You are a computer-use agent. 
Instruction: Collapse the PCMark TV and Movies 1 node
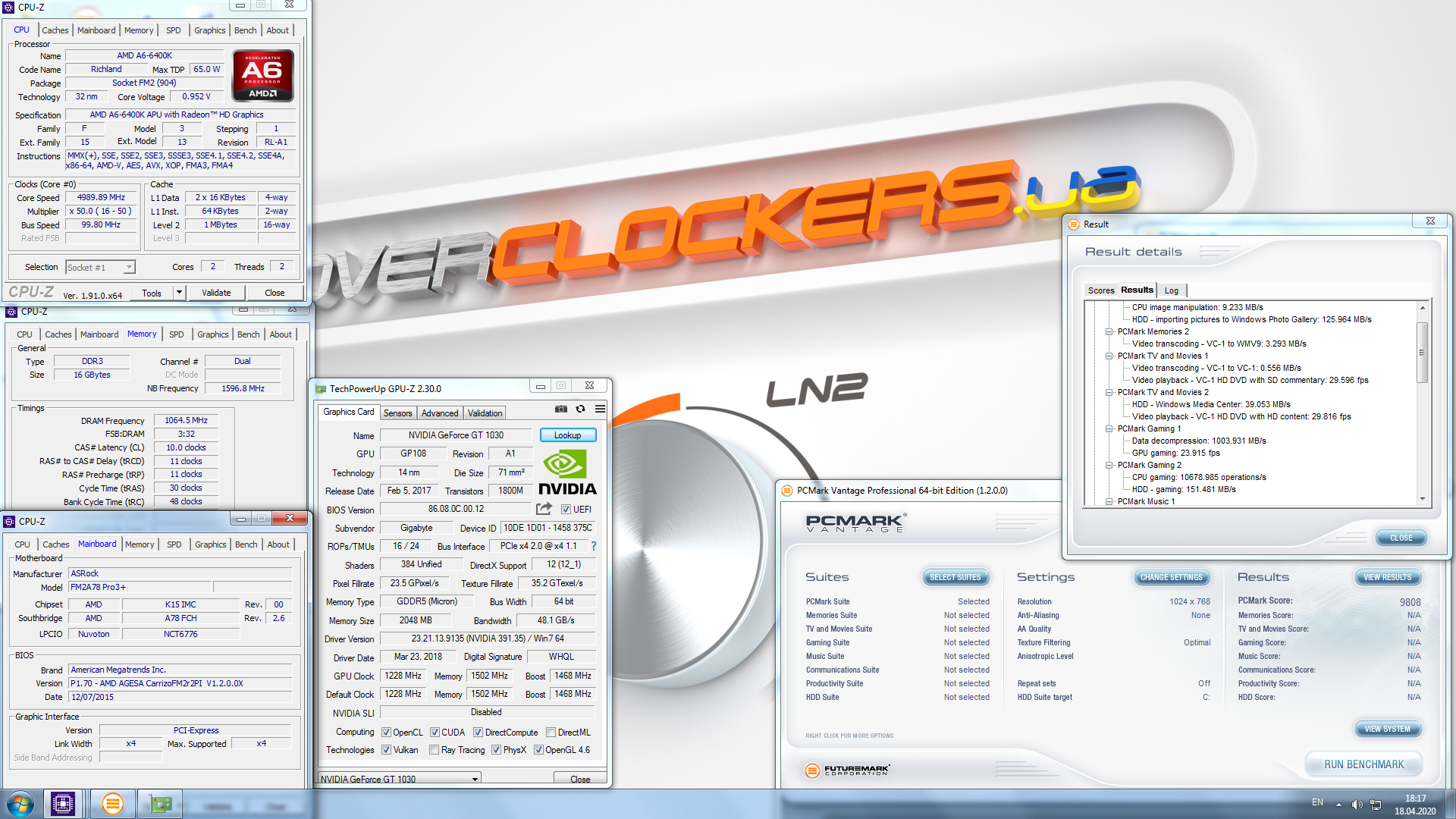tap(1109, 356)
